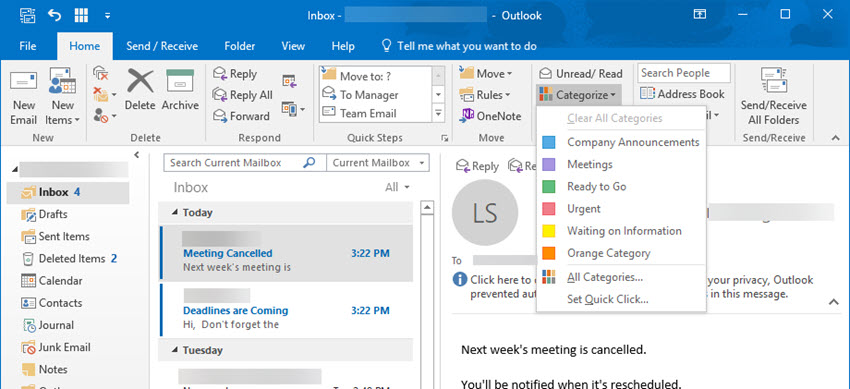Click the search magnifier in mailbox search
850x389 pixels.
coord(309,163)
